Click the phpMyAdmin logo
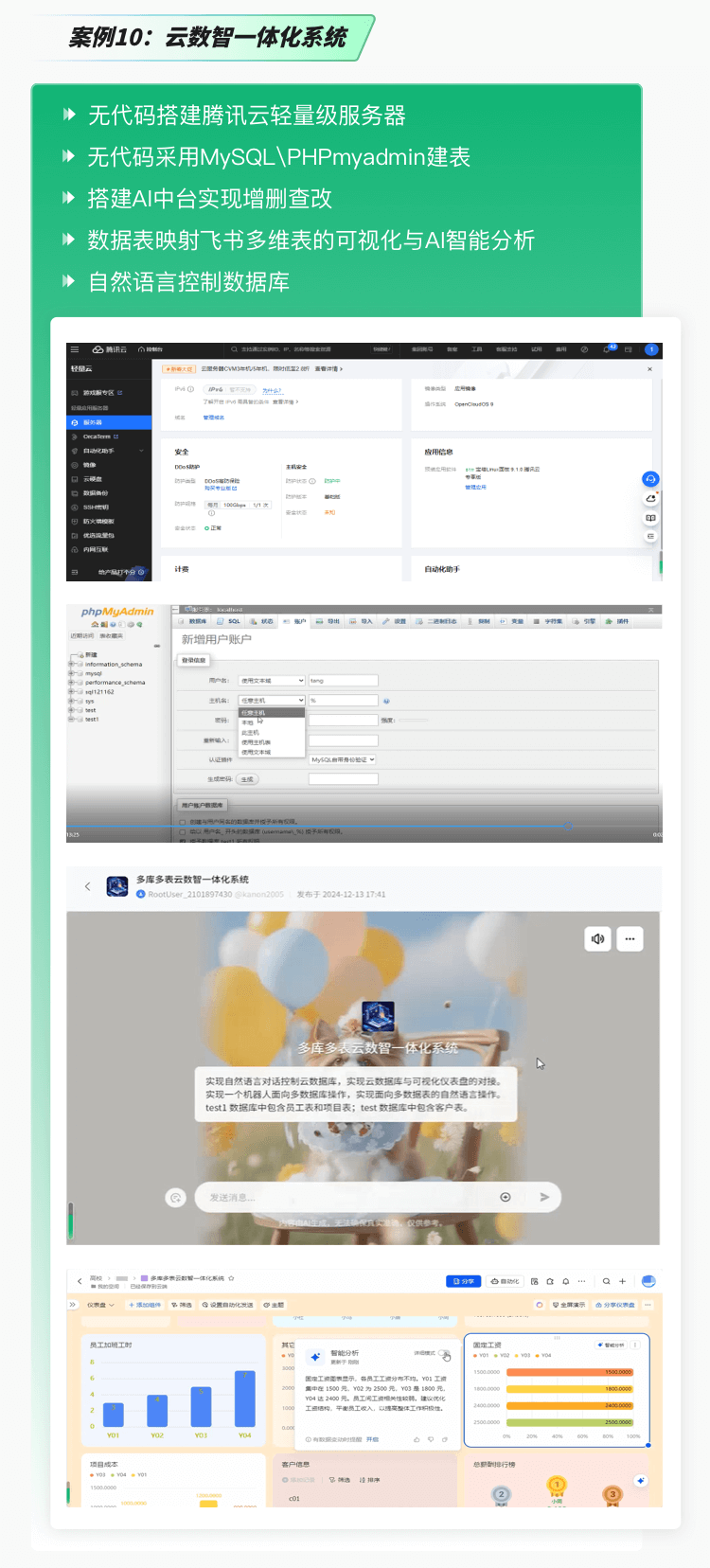The image size is (710, 1568). pyautogui.click(x=117, y=612)
